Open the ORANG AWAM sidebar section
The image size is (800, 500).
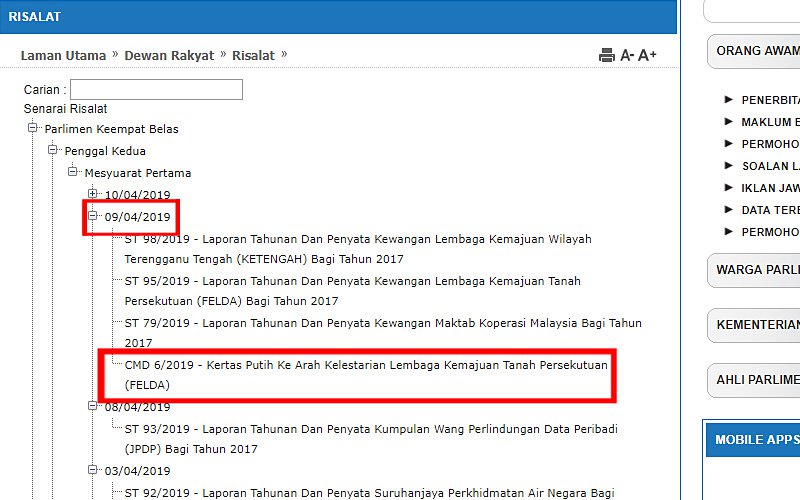pos(757,52)
